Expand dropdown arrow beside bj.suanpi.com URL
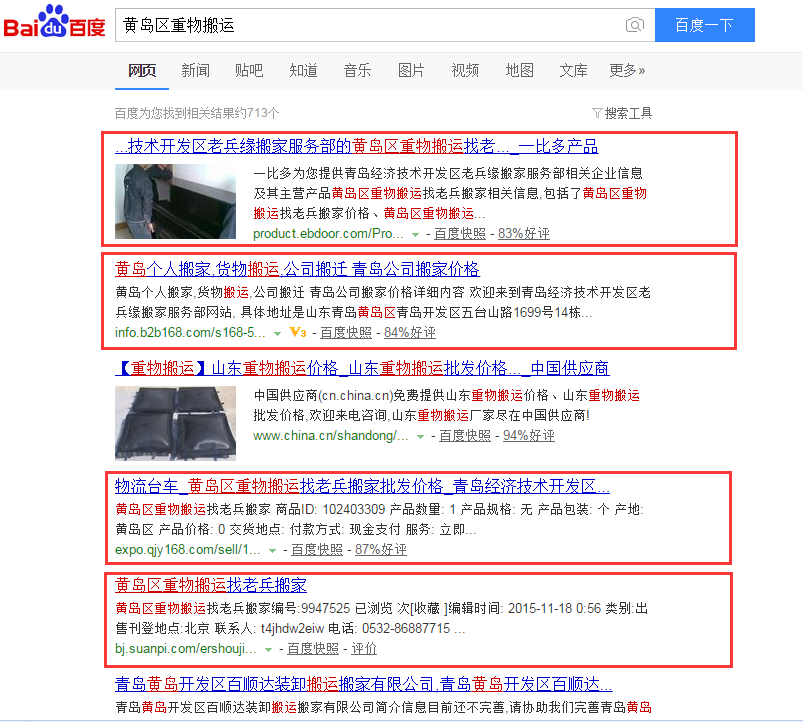The image size is (803, 722). (268, 649)
